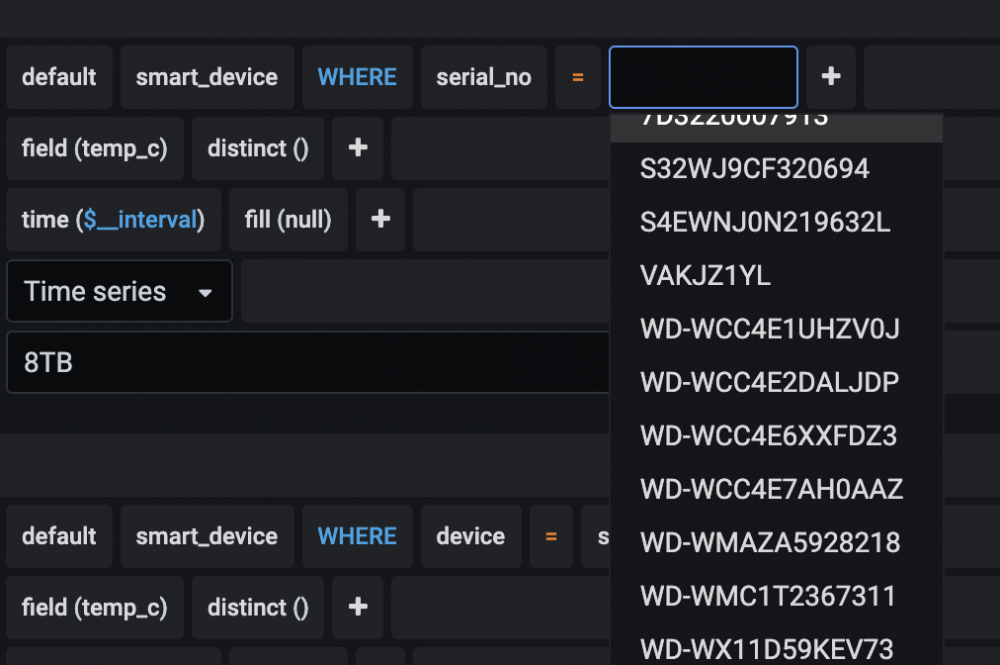Select serial S4EWNJ0N219632L from list
Viewport: 1000px width, 665px height.
click(777, 223)
